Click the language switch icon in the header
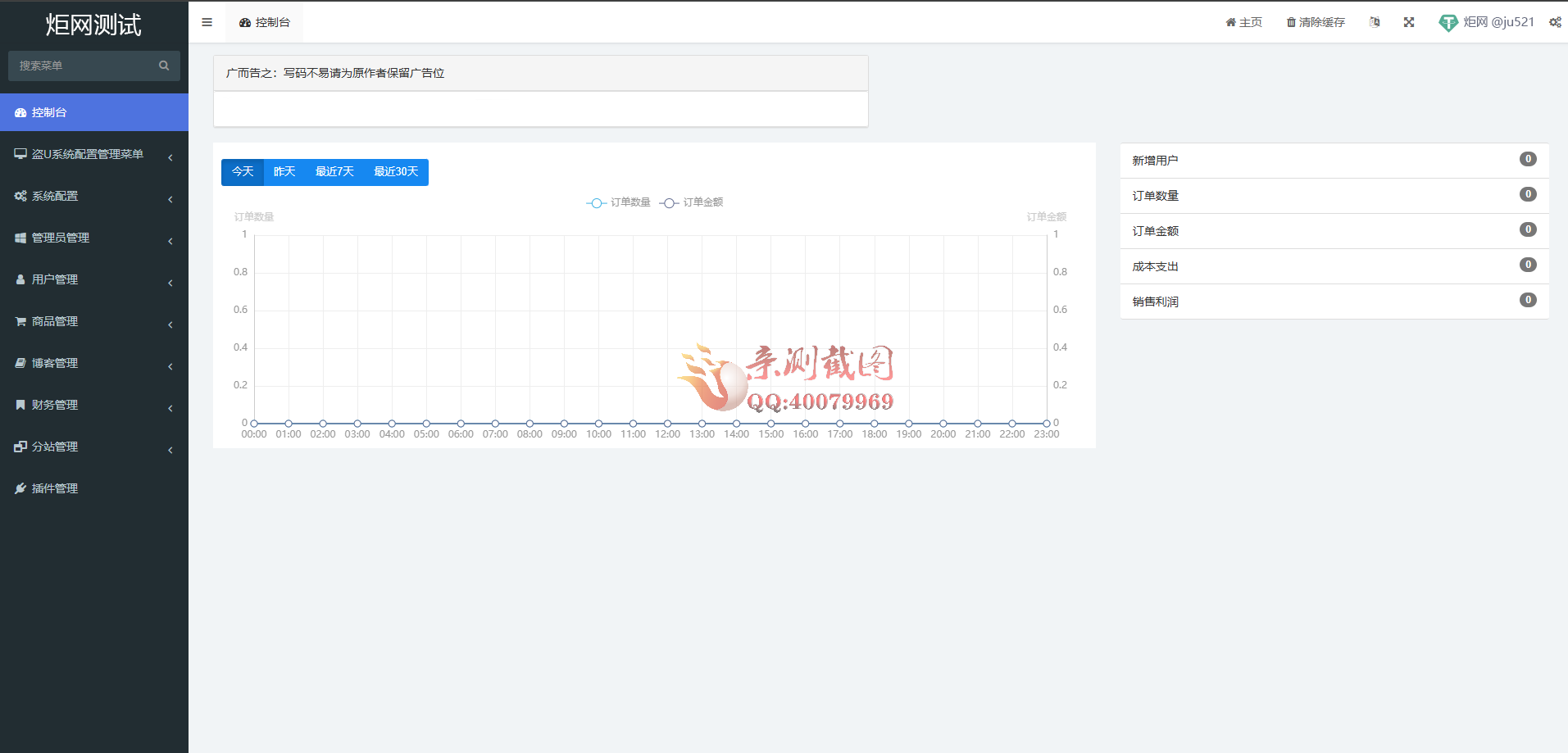 [x=1375, y=22]
